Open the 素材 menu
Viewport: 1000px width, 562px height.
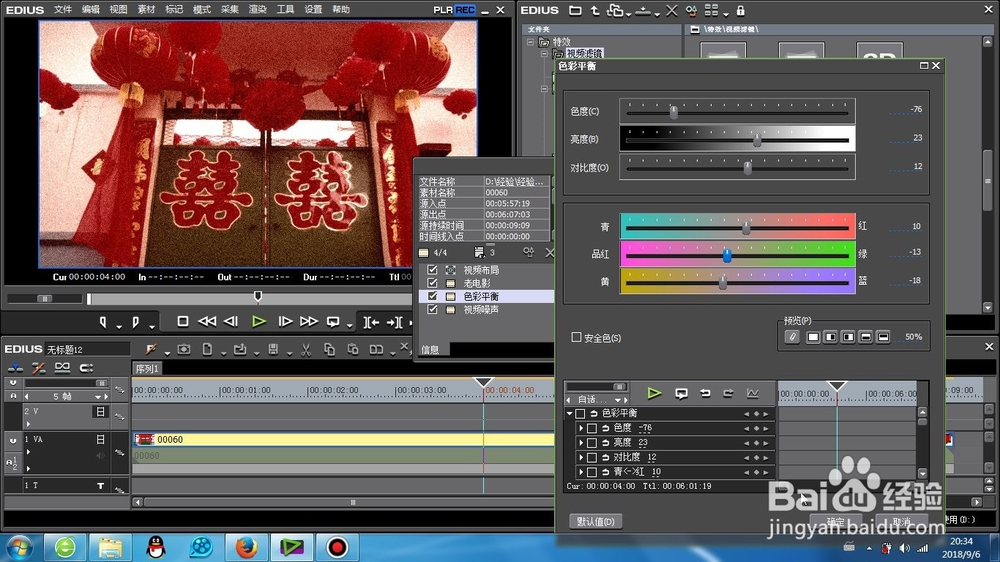[x=146, y=10]
